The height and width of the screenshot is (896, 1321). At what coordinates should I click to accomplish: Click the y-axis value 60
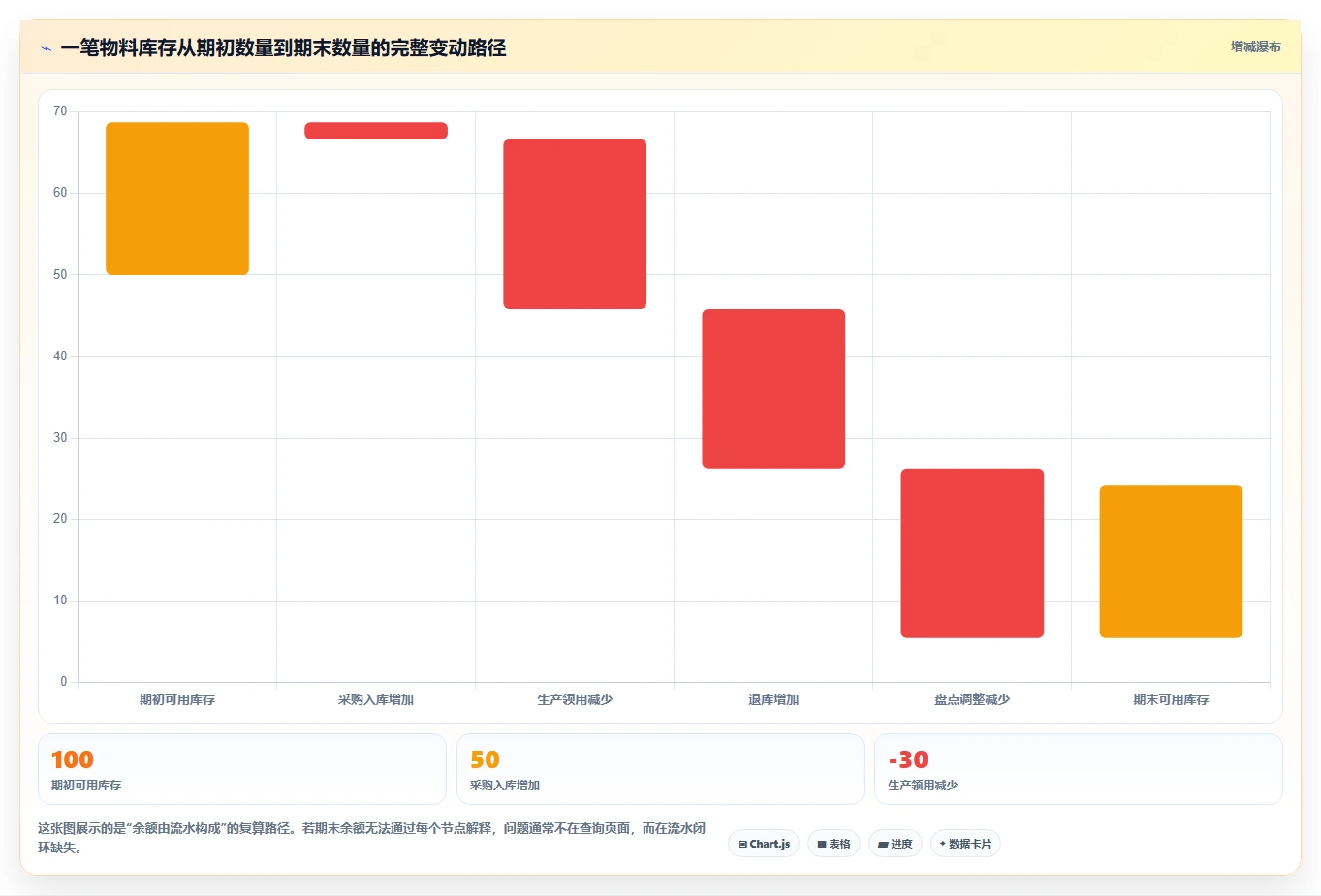pyautogui.click(x=60, y=193)
